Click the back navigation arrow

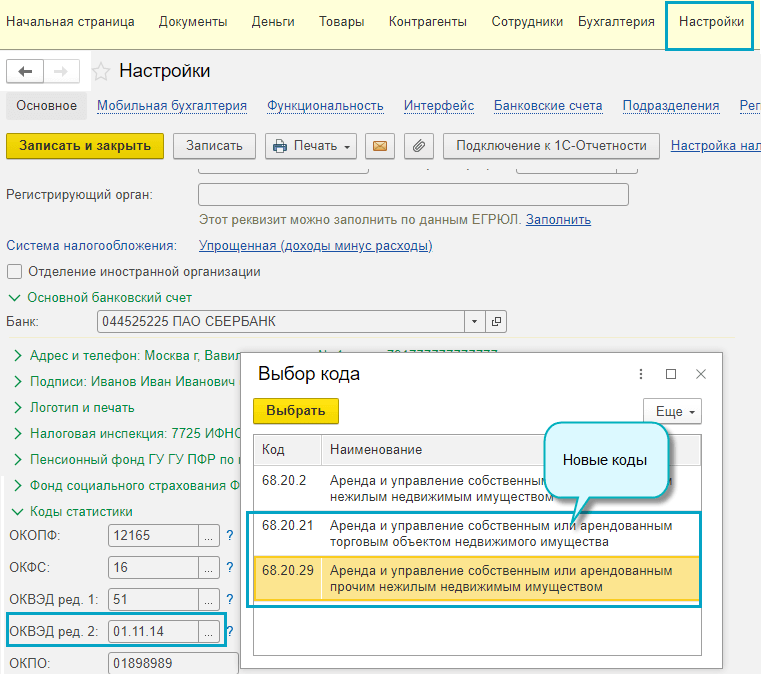pos(26,71)
